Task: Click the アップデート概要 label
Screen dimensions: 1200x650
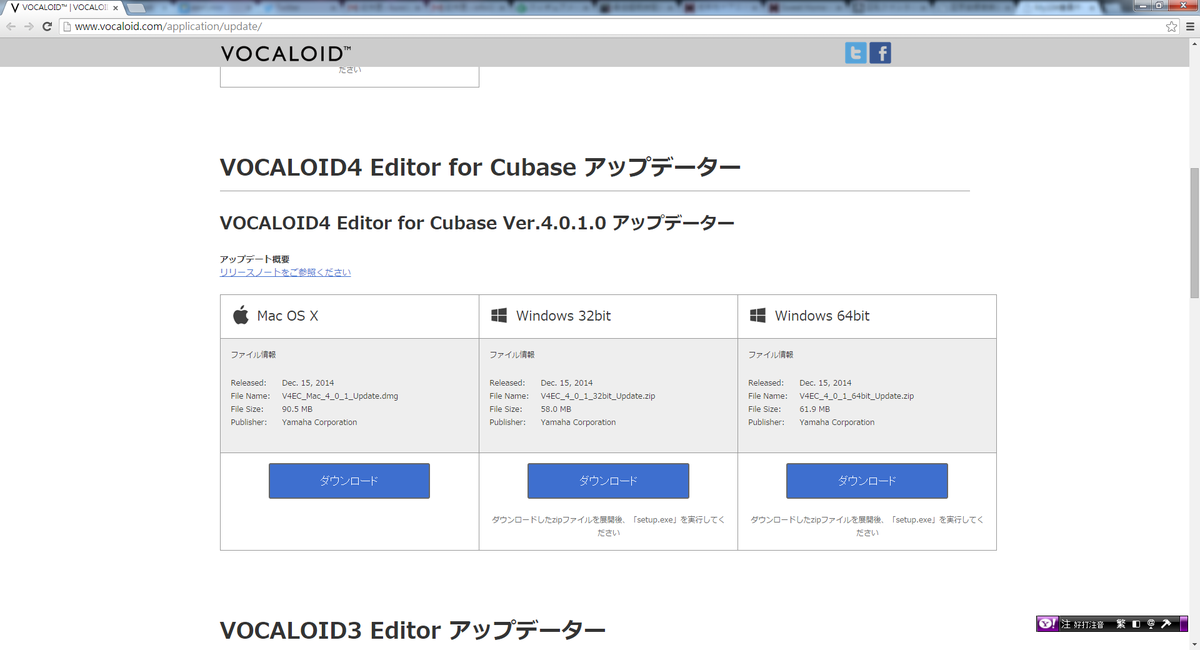Action: (255, 259)
